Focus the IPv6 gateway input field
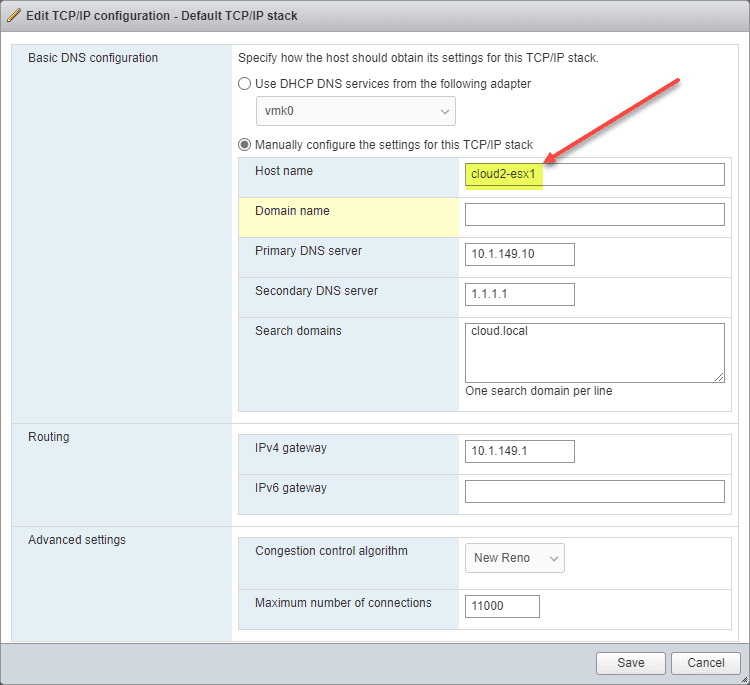Viewport: 750px width, 685px height. click(x=594, y=491)
